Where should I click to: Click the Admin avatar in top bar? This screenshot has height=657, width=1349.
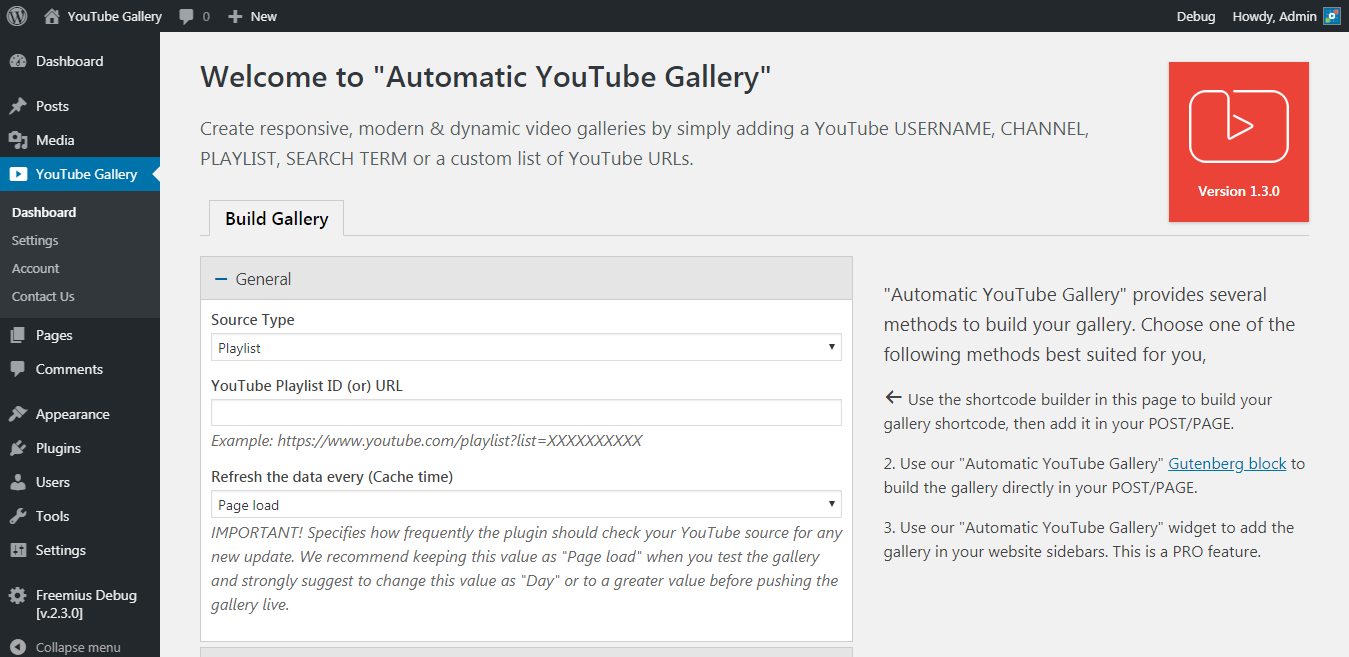pyautogui.click(x=1331, y=16)
